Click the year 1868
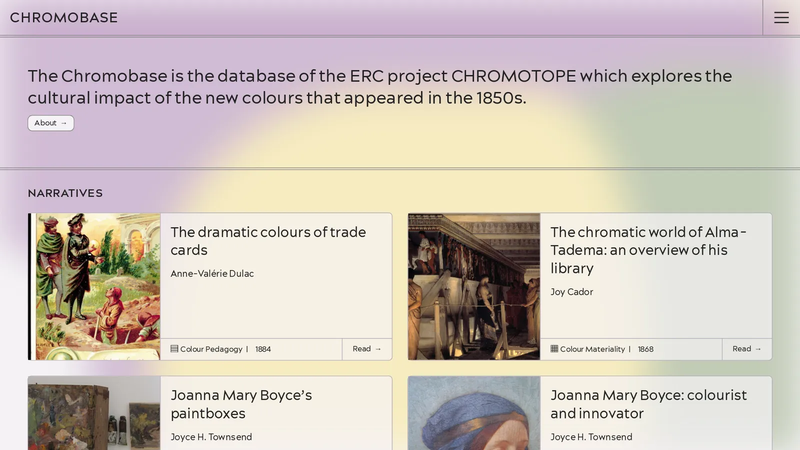The image size is (800, 450). coord(645,349)
